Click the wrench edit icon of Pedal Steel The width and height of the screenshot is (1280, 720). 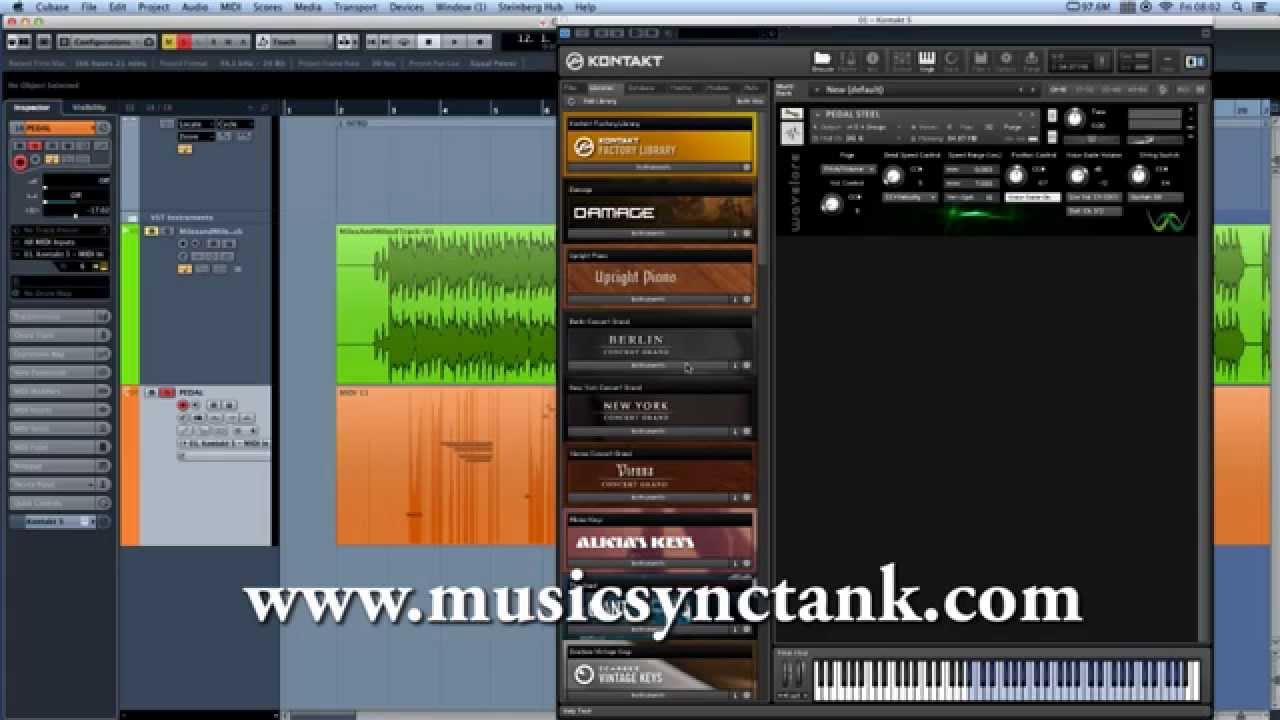pyautogui.click(x=792, y=114)
